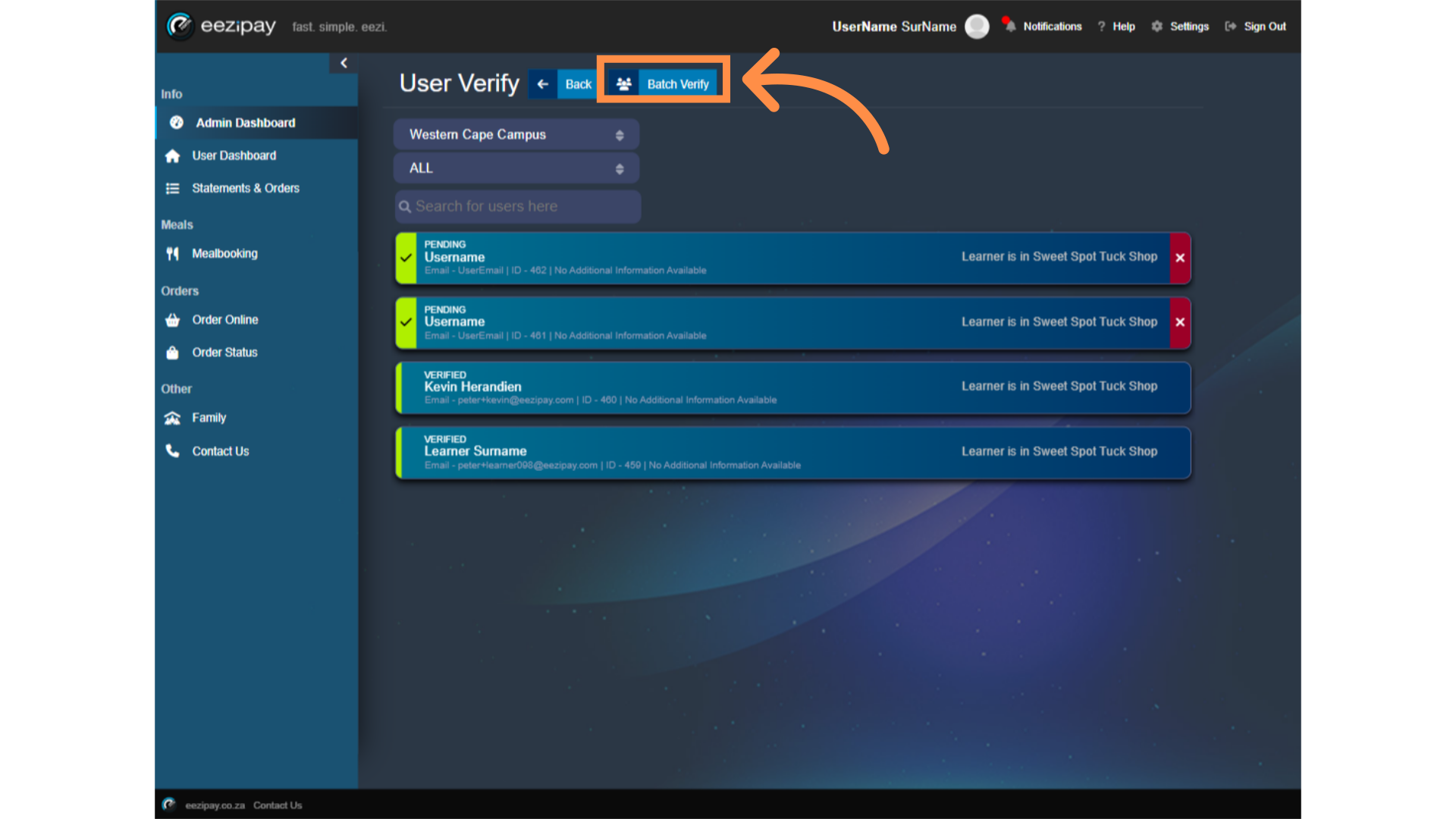Select the Learner Surname verified row
Screen dimensions: 1456x819
tap(793, 453)
